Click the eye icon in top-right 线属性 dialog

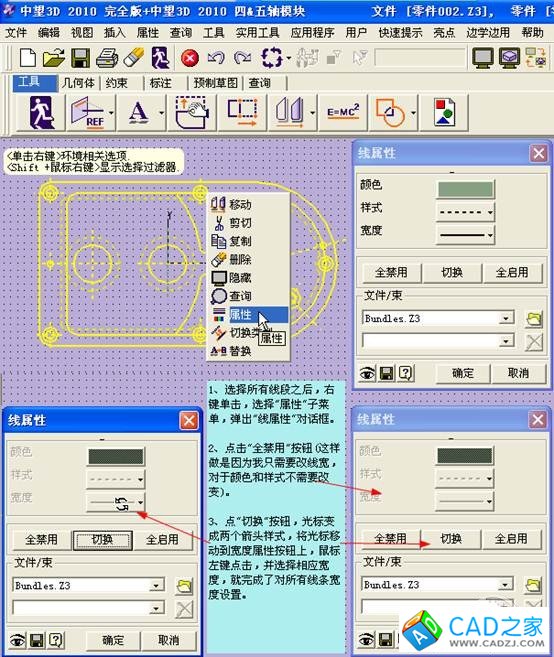click(367, 373)
